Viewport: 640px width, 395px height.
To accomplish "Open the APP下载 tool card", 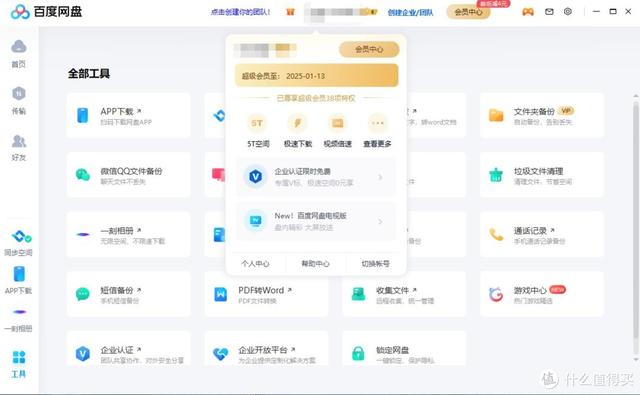I will (x=129, y=115).
